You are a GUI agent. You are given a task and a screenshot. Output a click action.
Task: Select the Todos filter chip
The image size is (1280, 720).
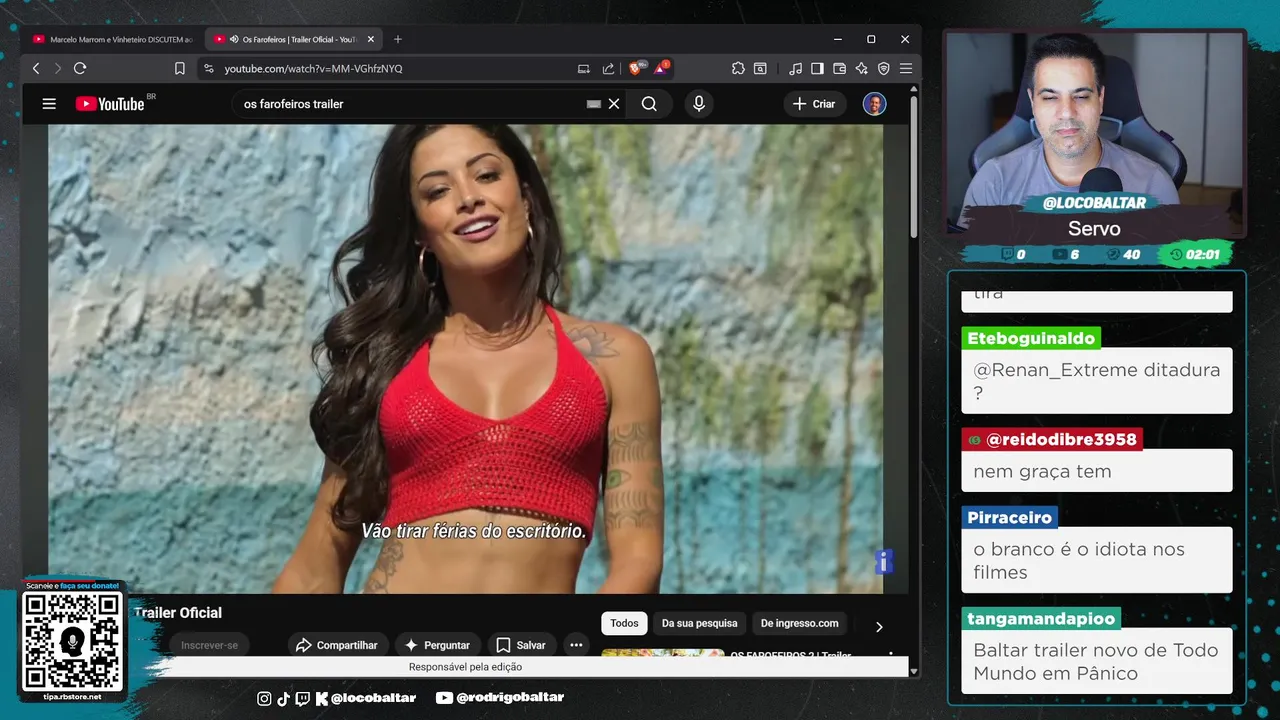624,623
